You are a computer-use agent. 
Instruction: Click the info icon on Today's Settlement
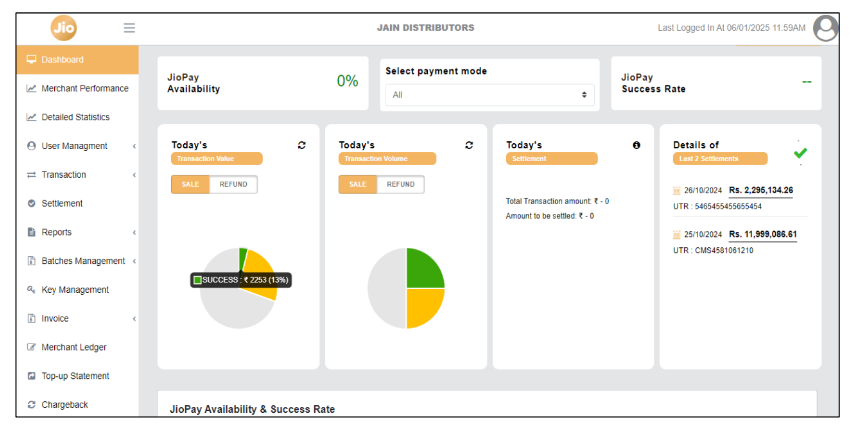click(636, 145)
